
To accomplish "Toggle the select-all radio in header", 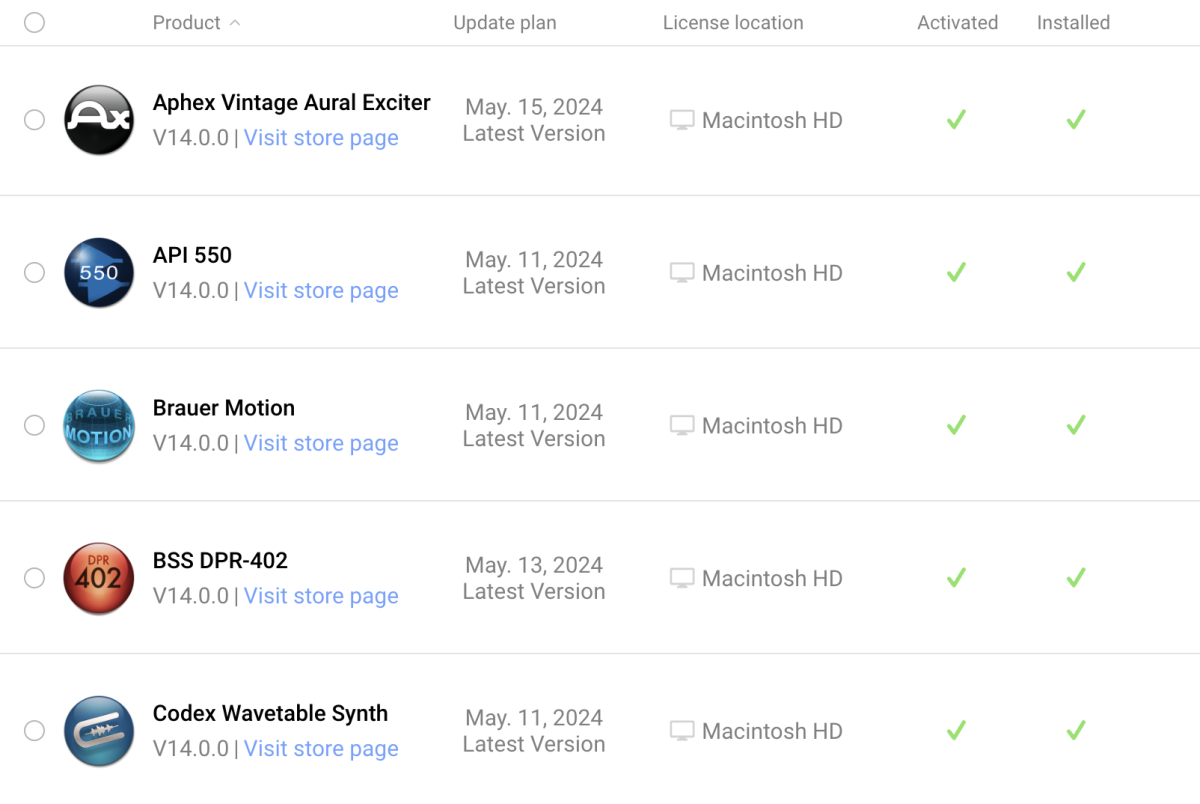I will point(34,22).
